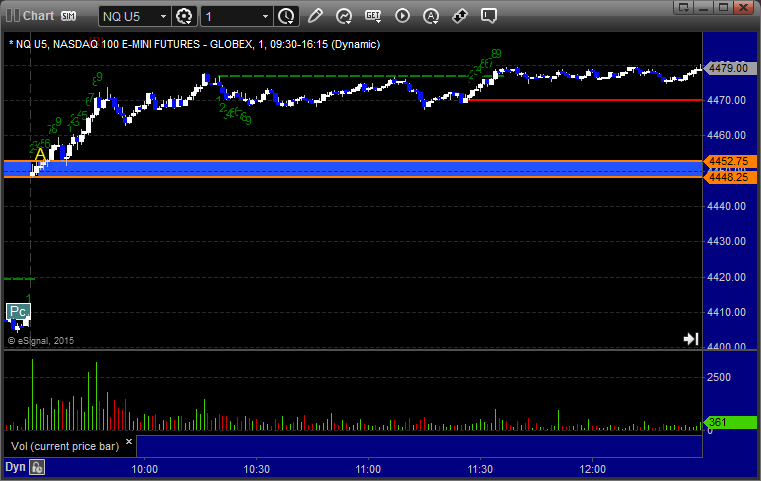Click the SIM simulation mode icon

(68, 16)
